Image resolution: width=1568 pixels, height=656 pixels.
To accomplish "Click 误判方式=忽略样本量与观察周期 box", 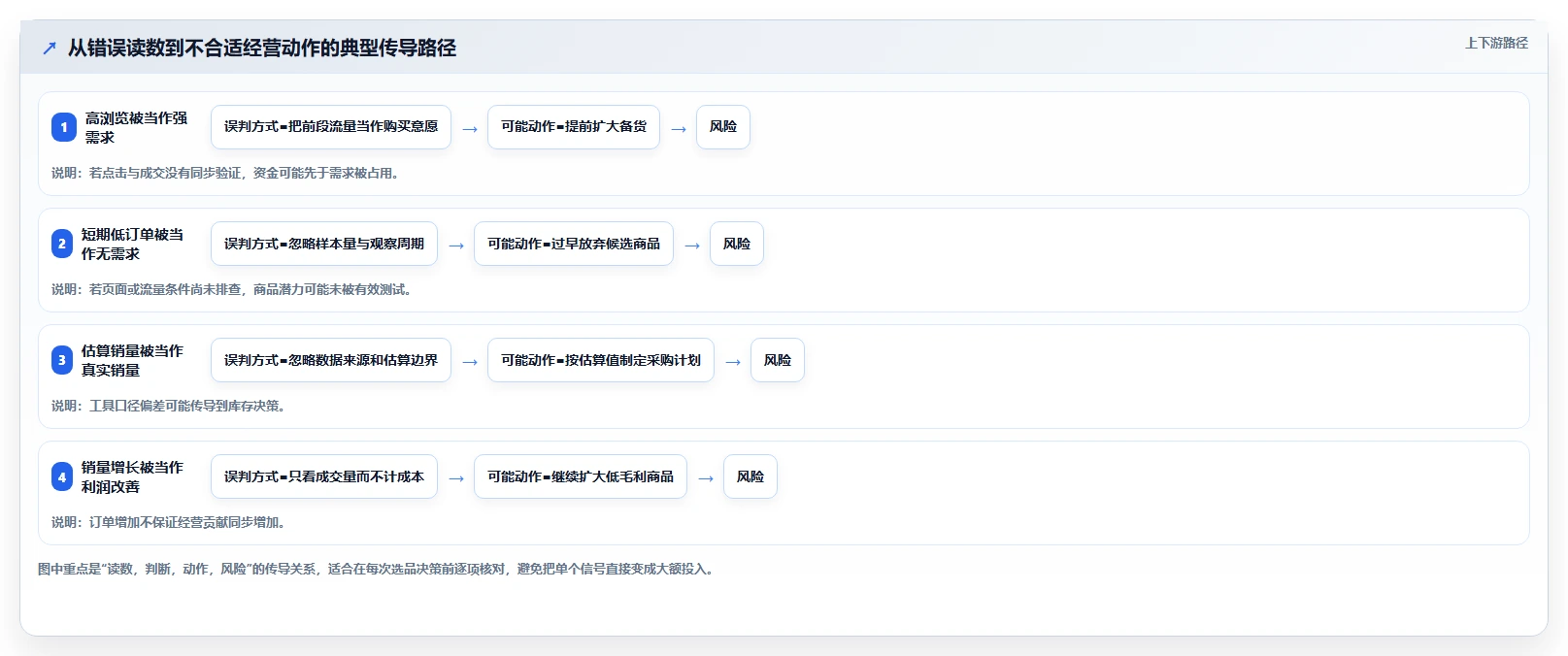I will point(324,244).
